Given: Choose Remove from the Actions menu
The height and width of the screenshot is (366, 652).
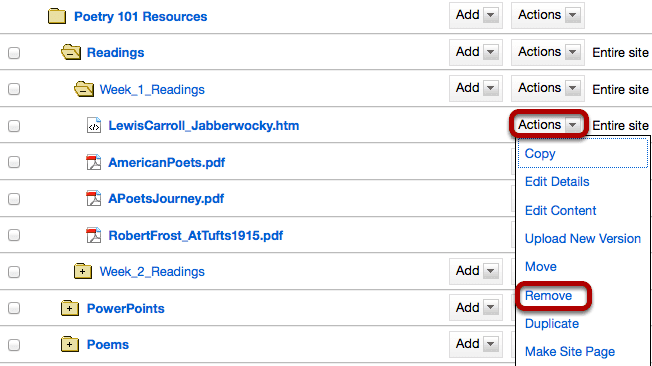Looking at the screenshot, I should coord(548,296).
